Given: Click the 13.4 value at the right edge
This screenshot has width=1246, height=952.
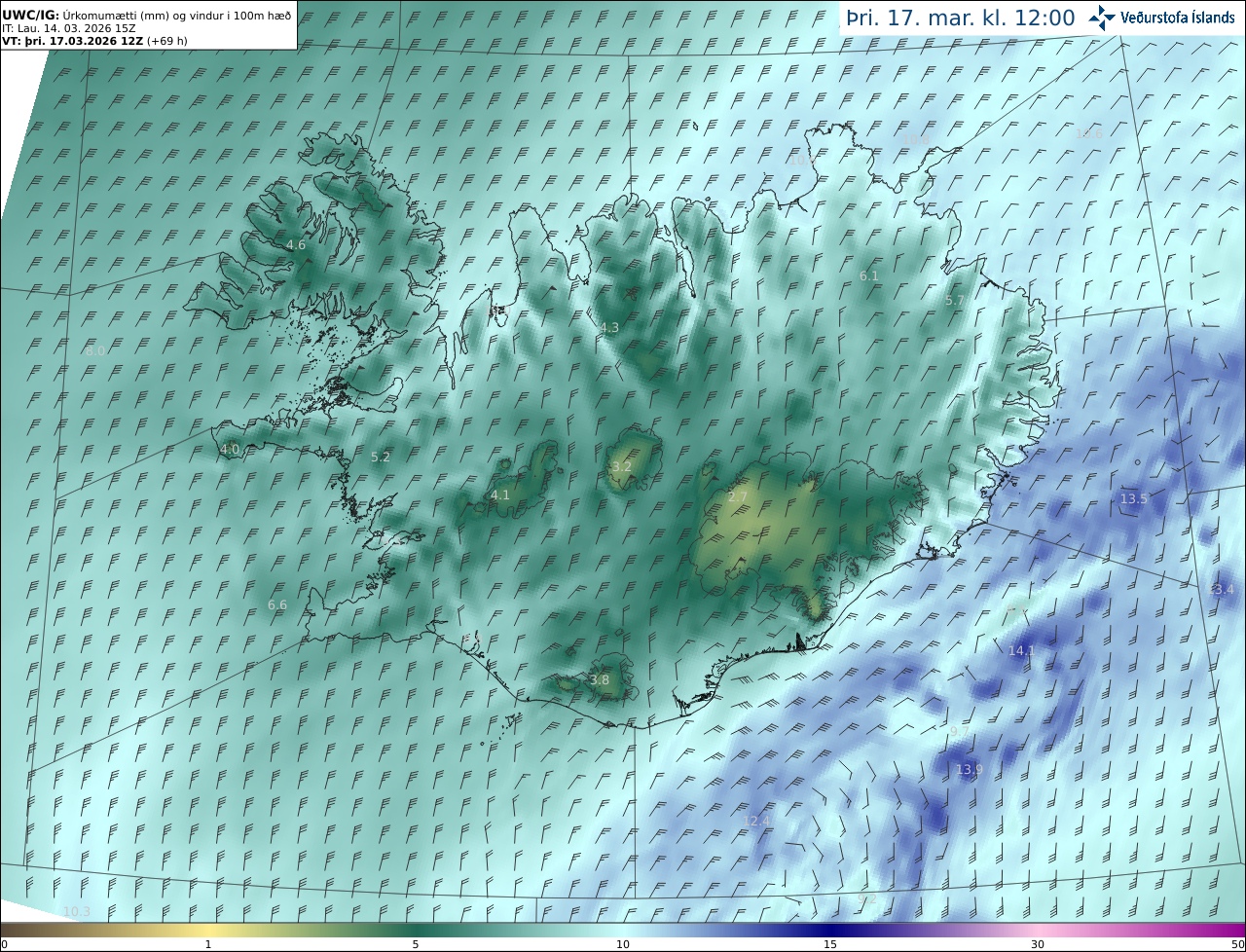Looking at the screenshot, I should (1221, 590).
